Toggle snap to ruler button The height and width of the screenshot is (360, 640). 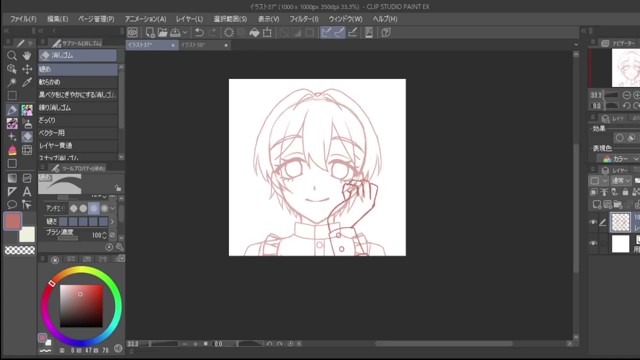click(x=326, y=33)
